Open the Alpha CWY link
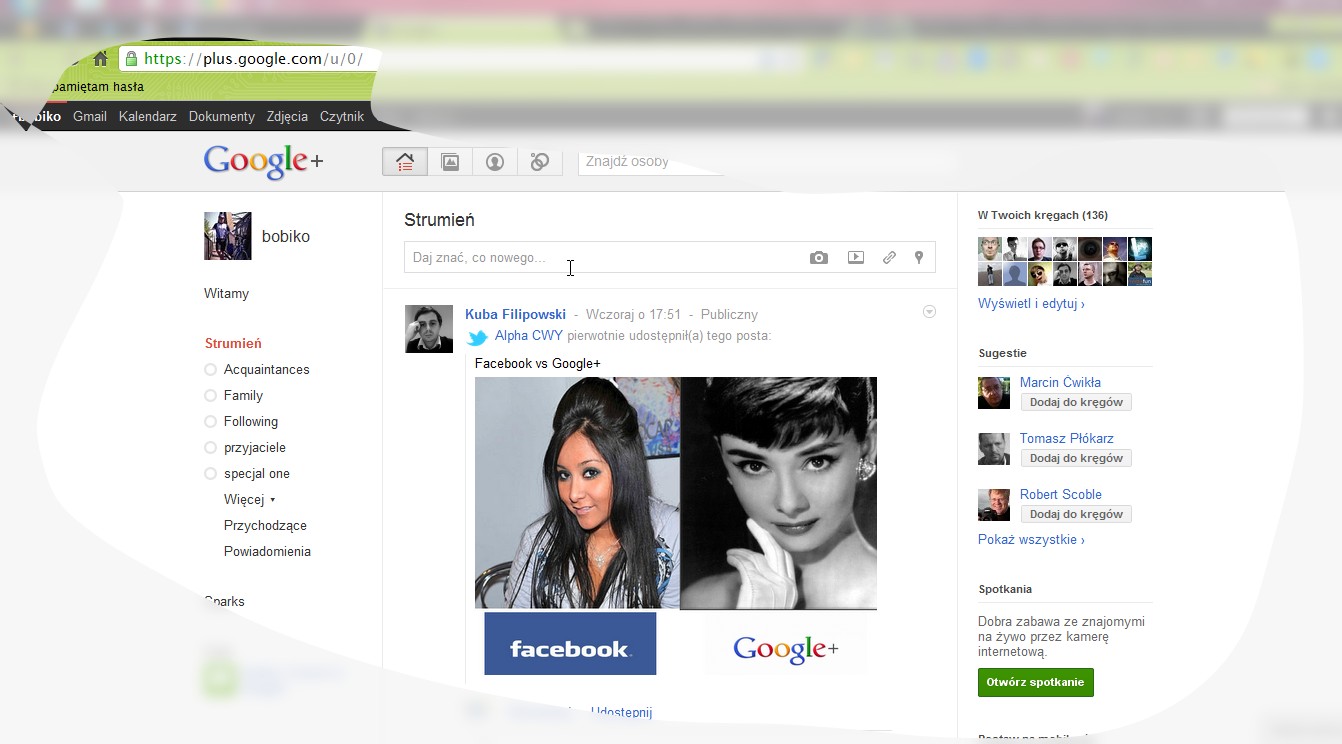 529,335
